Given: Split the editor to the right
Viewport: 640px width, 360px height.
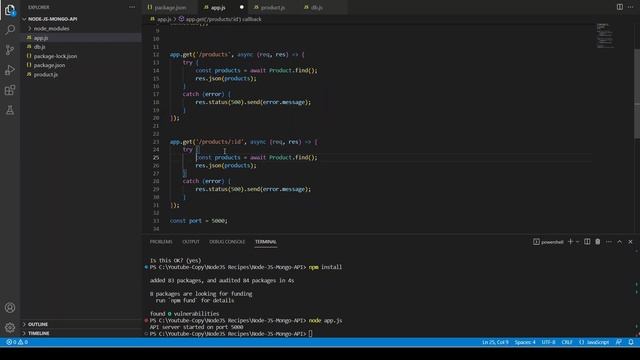Looking at the screenshot, I should [x=620, y=7].
